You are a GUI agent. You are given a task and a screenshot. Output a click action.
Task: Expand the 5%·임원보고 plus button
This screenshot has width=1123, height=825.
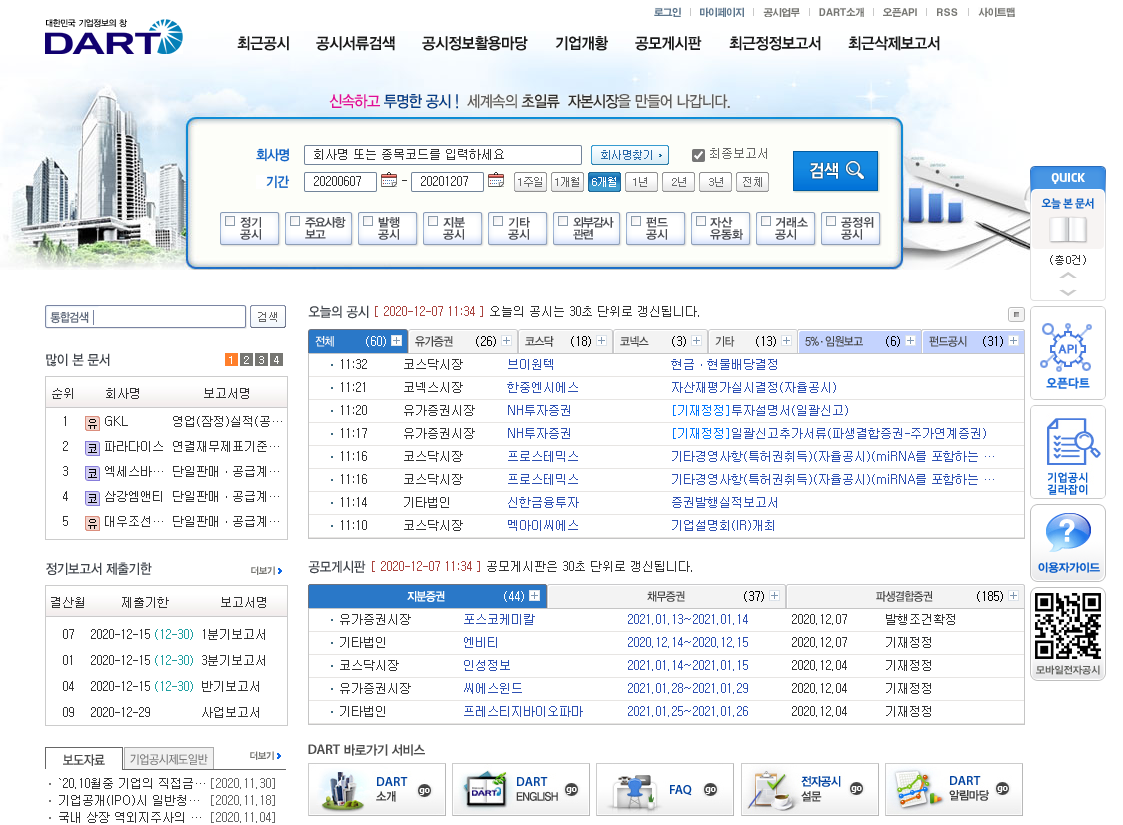coord(910,341)
